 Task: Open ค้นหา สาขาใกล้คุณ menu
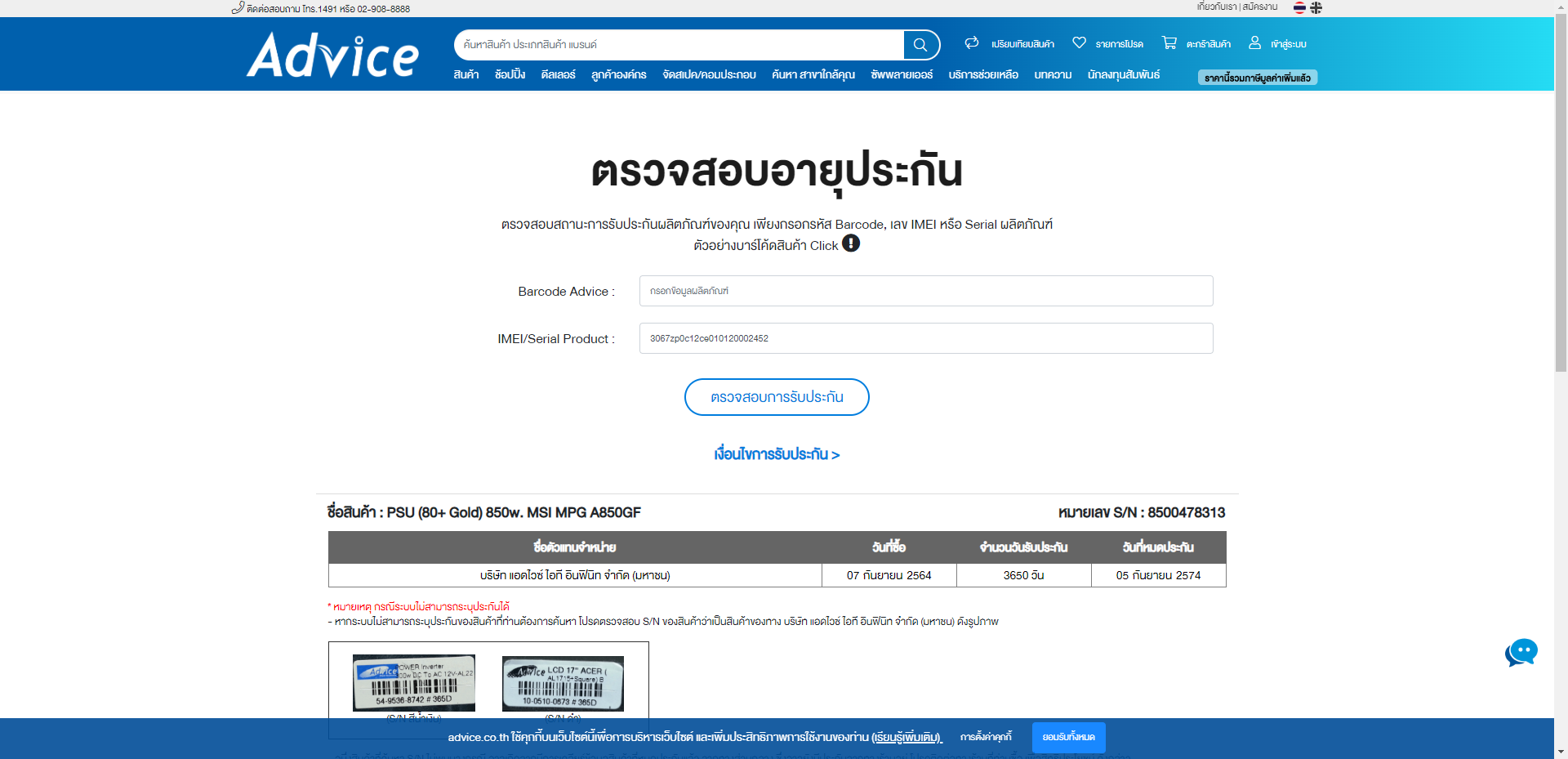point(813,74)
